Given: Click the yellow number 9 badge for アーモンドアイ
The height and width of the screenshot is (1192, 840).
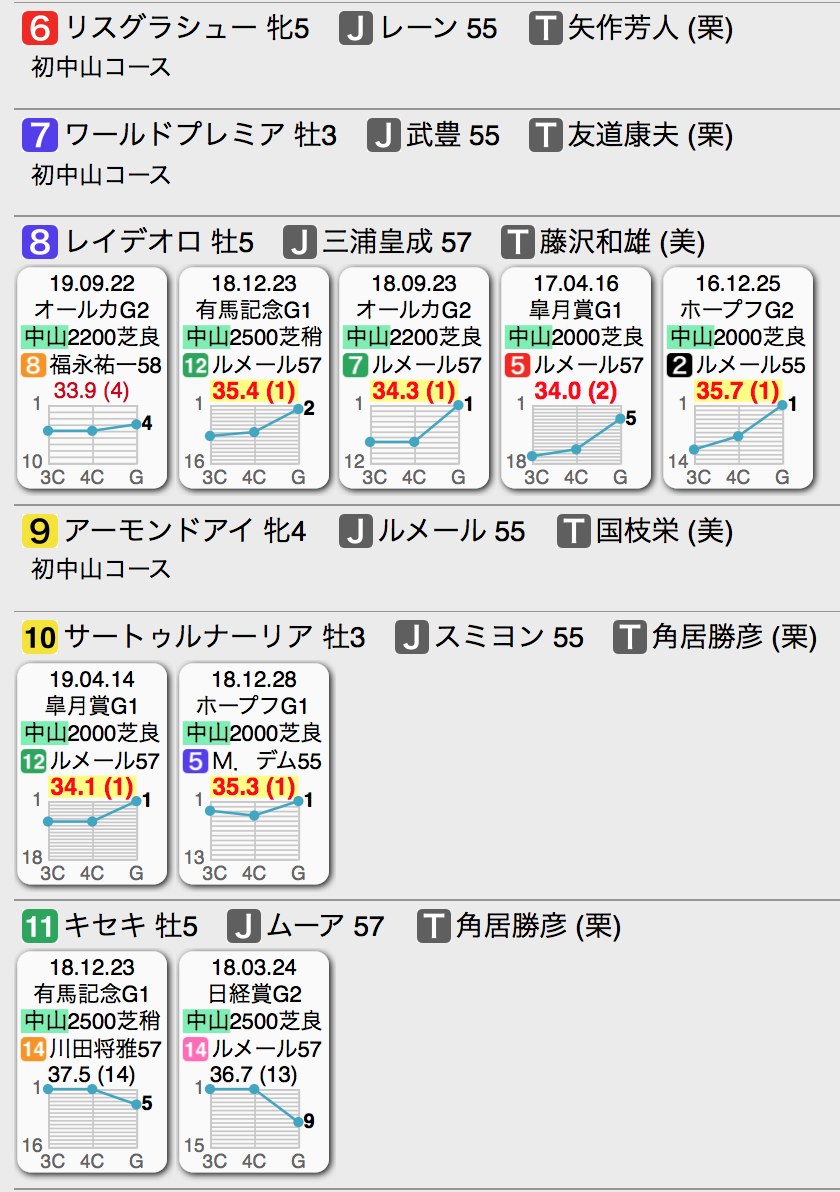Looking at the screenshot, I should coord(40,531).
